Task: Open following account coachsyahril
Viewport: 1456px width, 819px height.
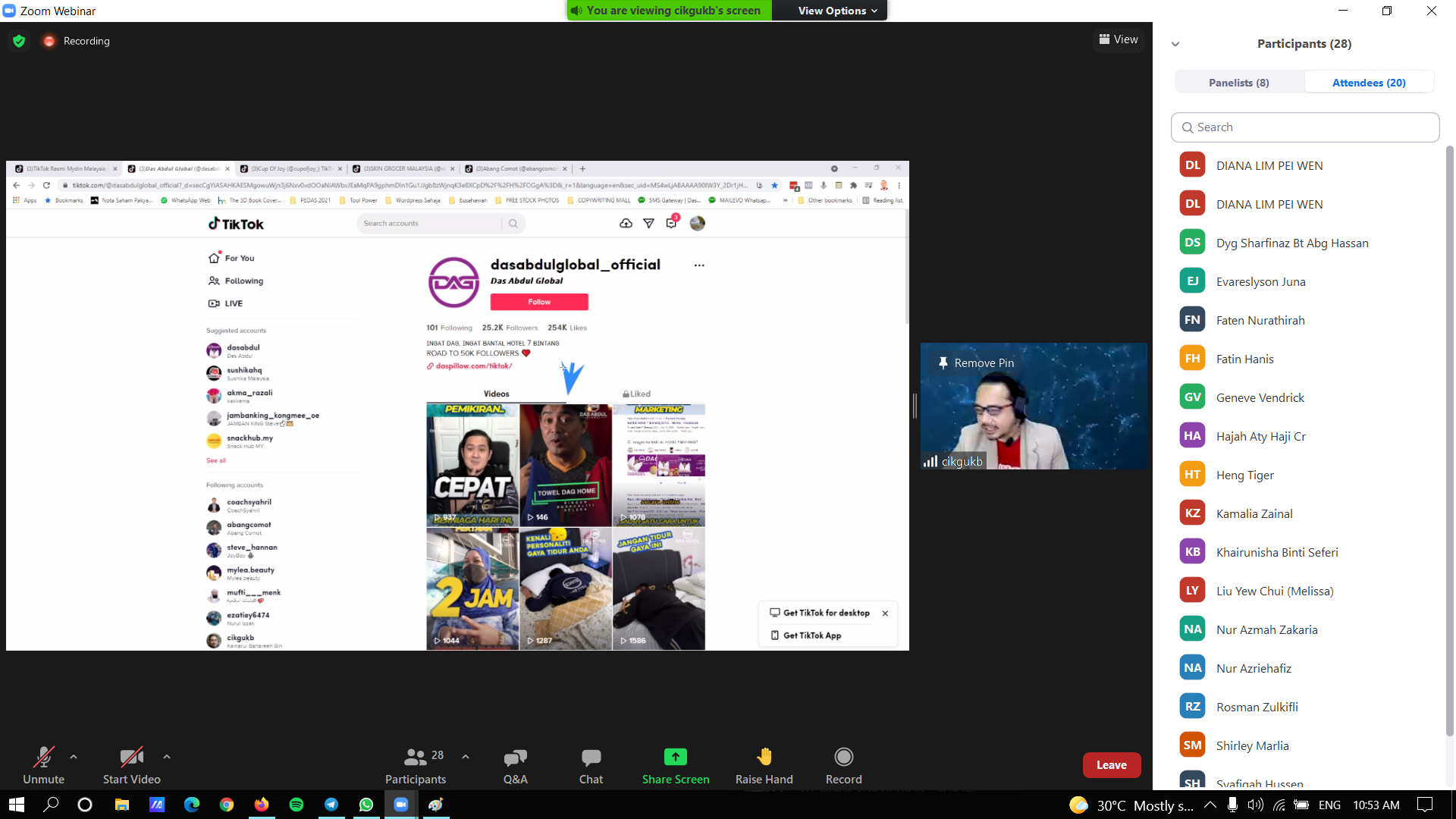Action: 249,505
